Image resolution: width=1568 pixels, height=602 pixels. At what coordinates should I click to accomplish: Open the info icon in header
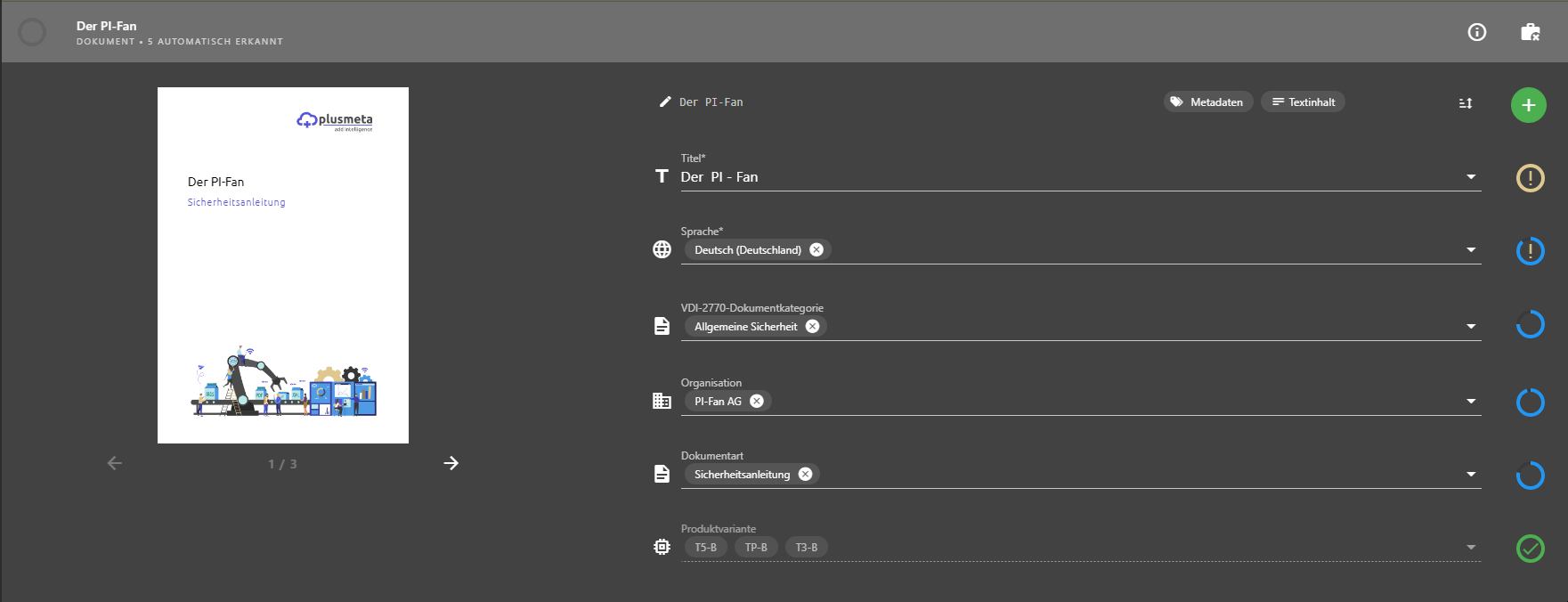tap(1477, 32)
